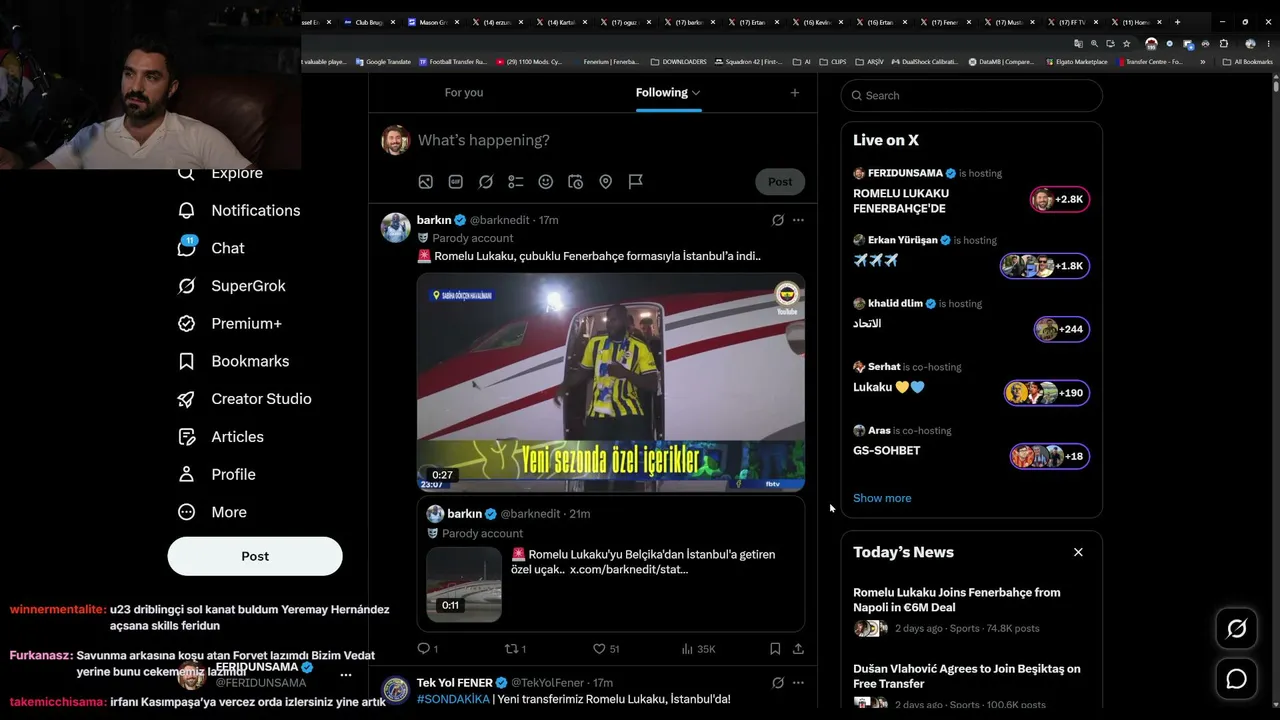Switch to For you tab
Viewport: 1280px width, 720px height.
464,93
